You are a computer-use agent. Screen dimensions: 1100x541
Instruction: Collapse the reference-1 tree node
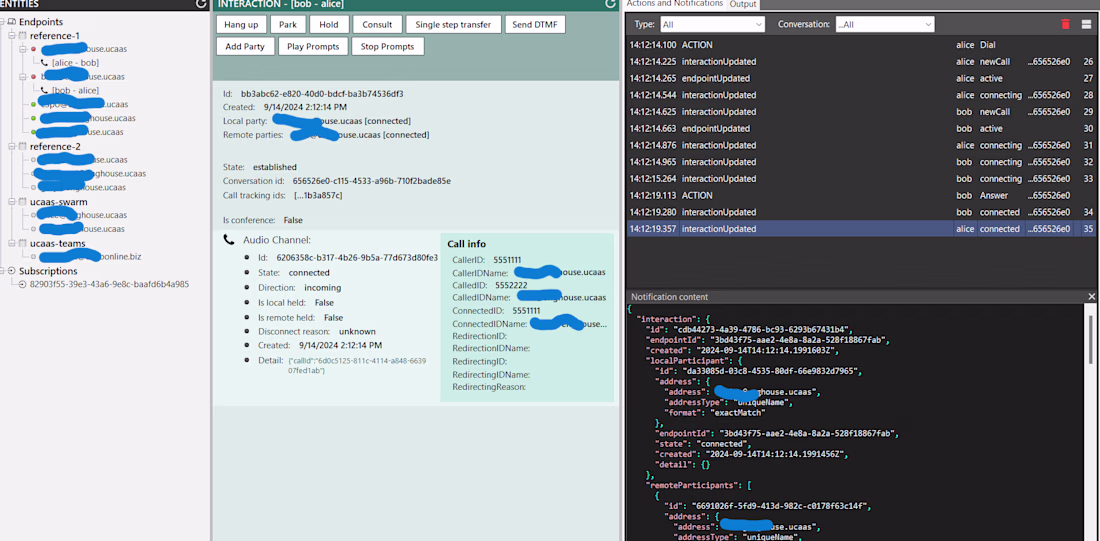11,36
